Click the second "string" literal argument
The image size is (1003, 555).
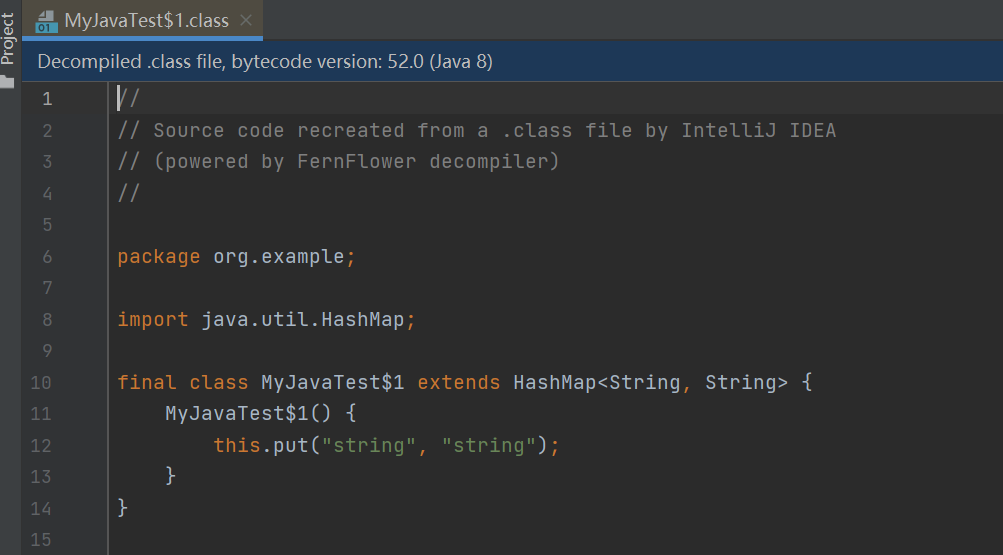pyautogui.click(x=489, y=445)
